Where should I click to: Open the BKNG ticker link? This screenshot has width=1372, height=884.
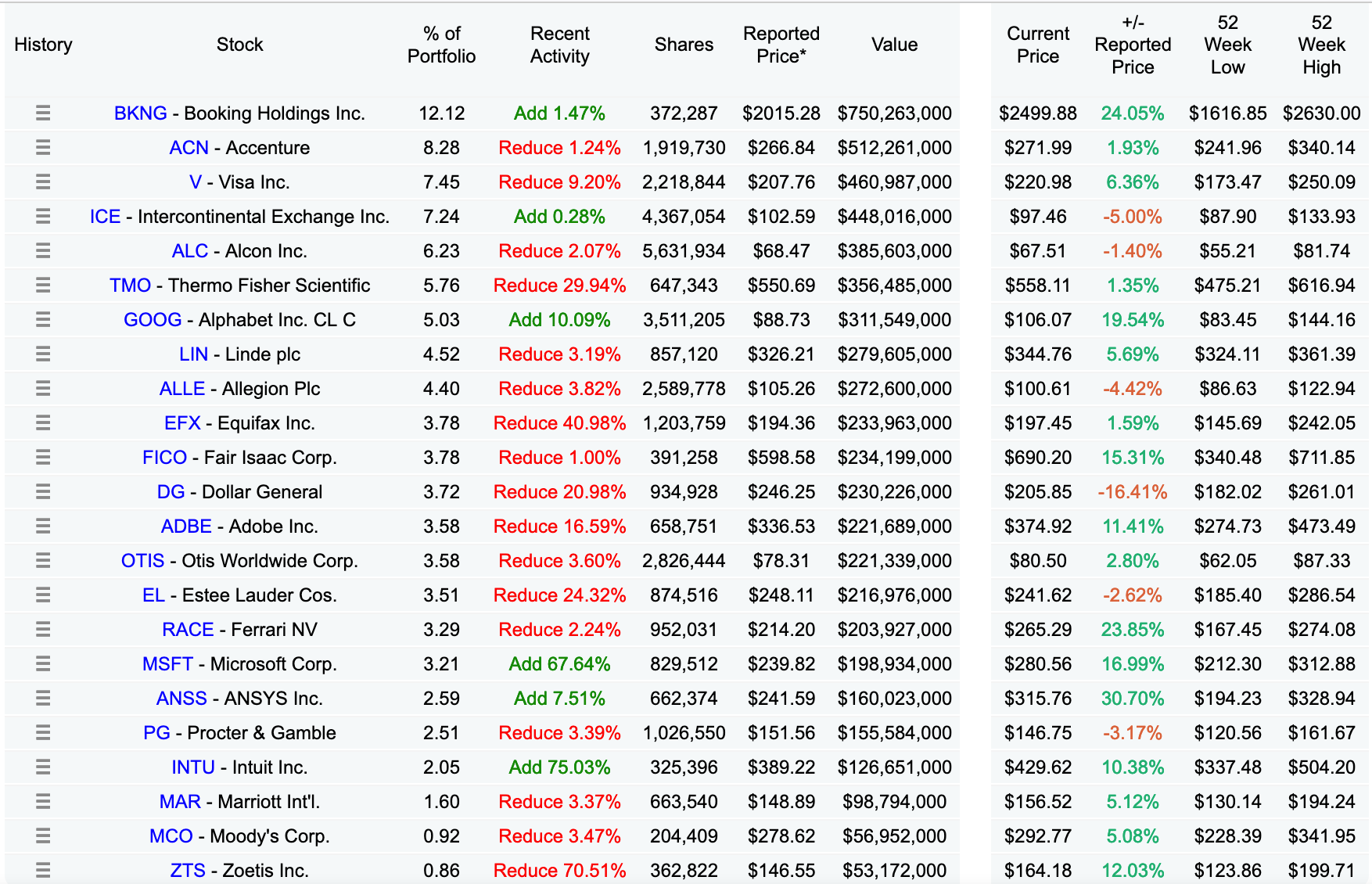point(141,113)
